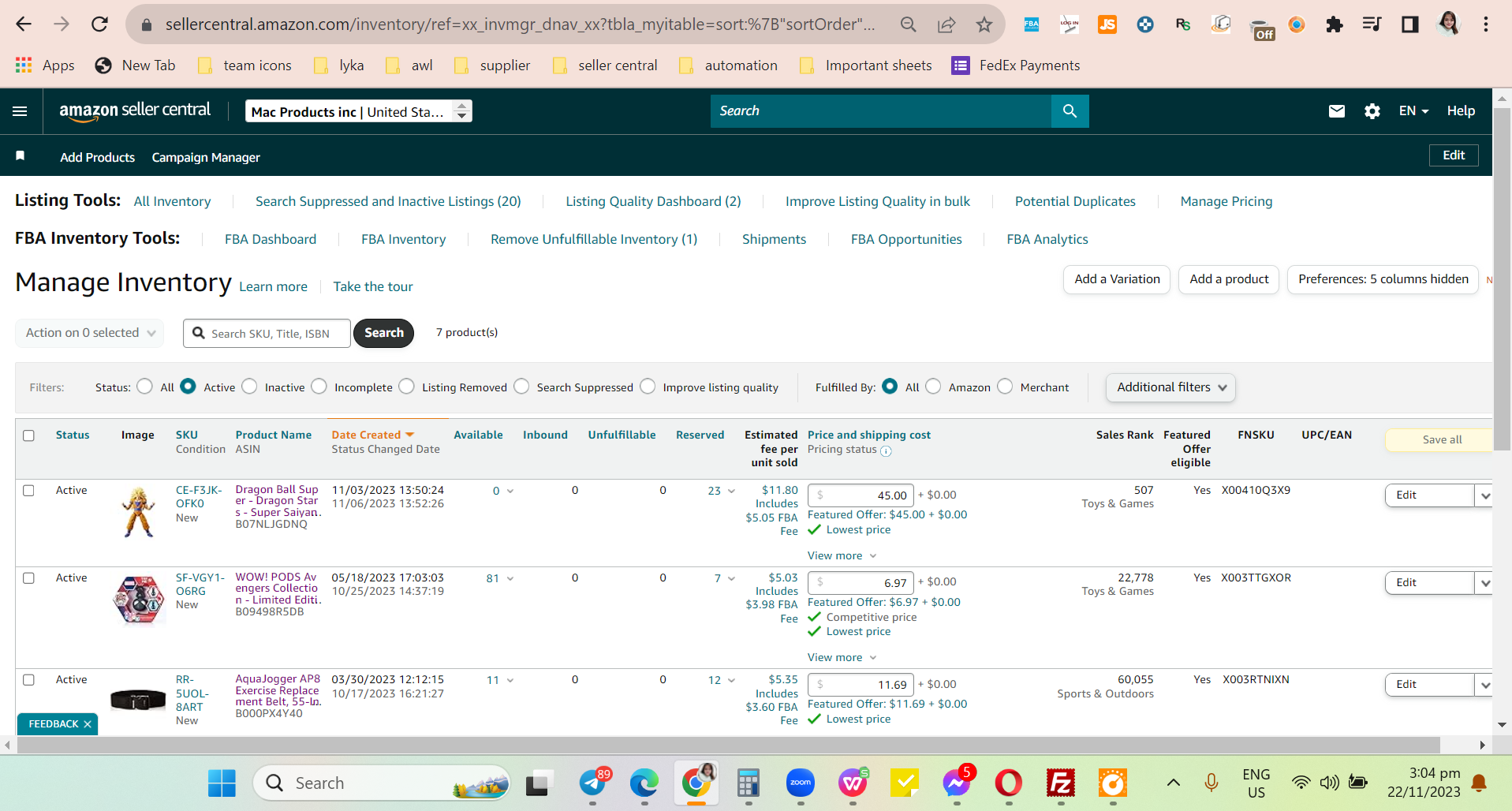Screen dimensions: 1512x811
Task: Click the Pricing status info icon
Action: 886,451
